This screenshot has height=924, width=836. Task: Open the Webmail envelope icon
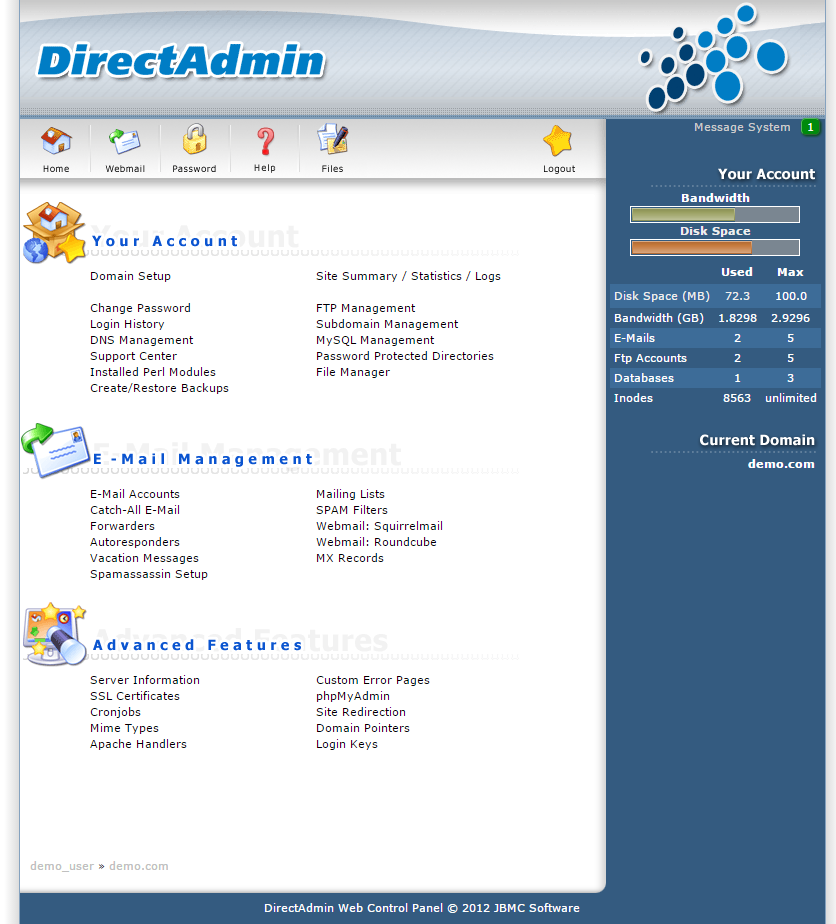(x=125, y=141)
